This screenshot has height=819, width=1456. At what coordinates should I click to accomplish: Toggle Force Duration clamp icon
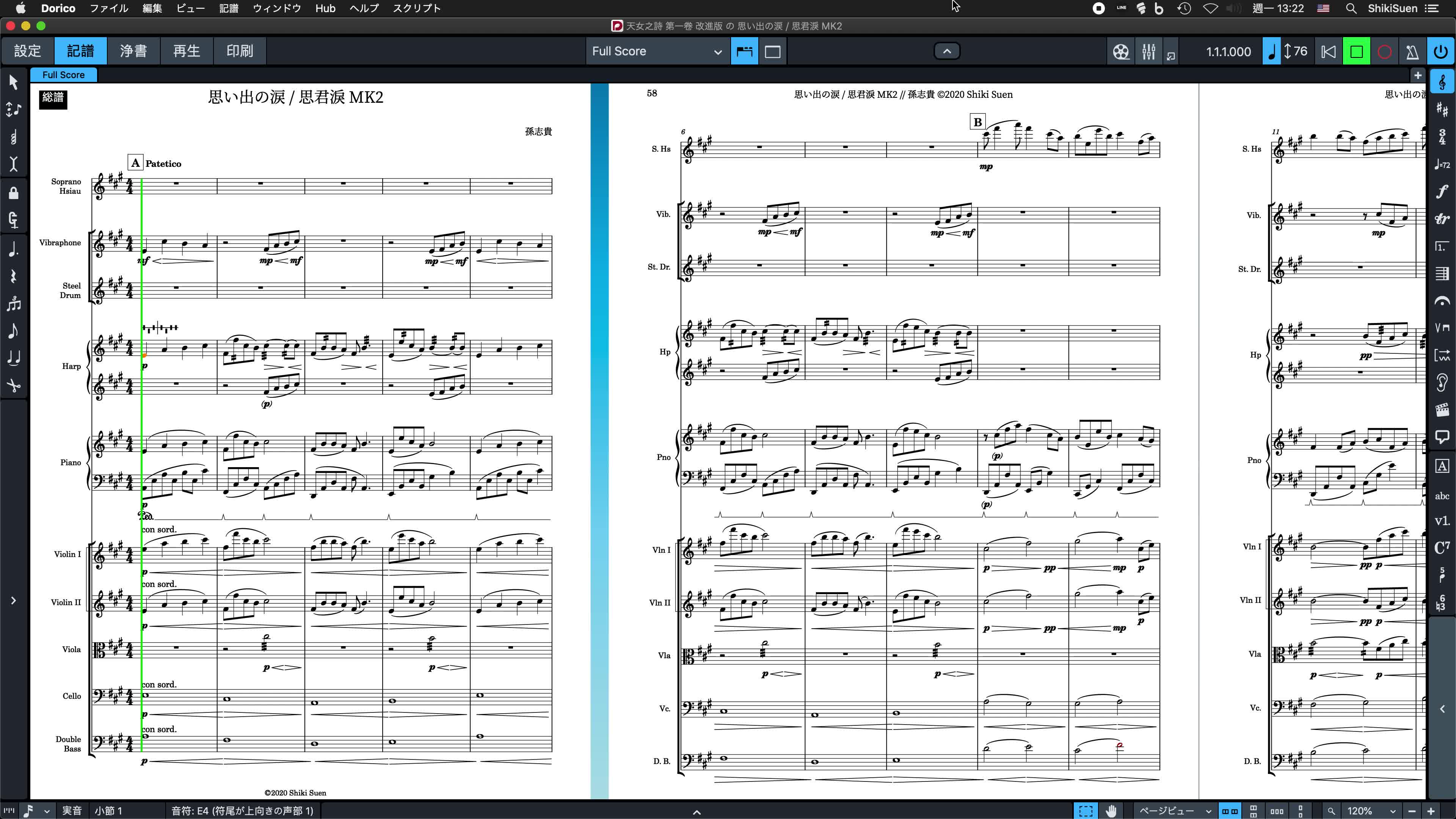[x=14, y=220]
